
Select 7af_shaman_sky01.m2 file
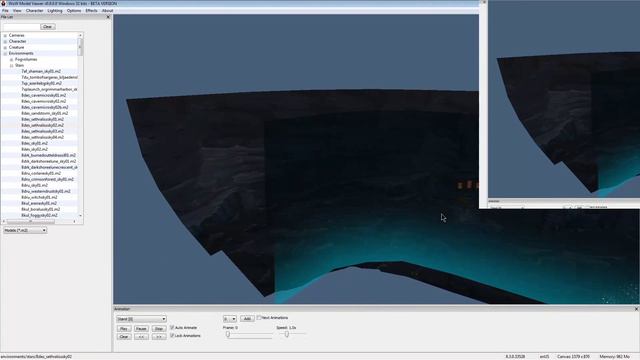click(x=41, y=71)
